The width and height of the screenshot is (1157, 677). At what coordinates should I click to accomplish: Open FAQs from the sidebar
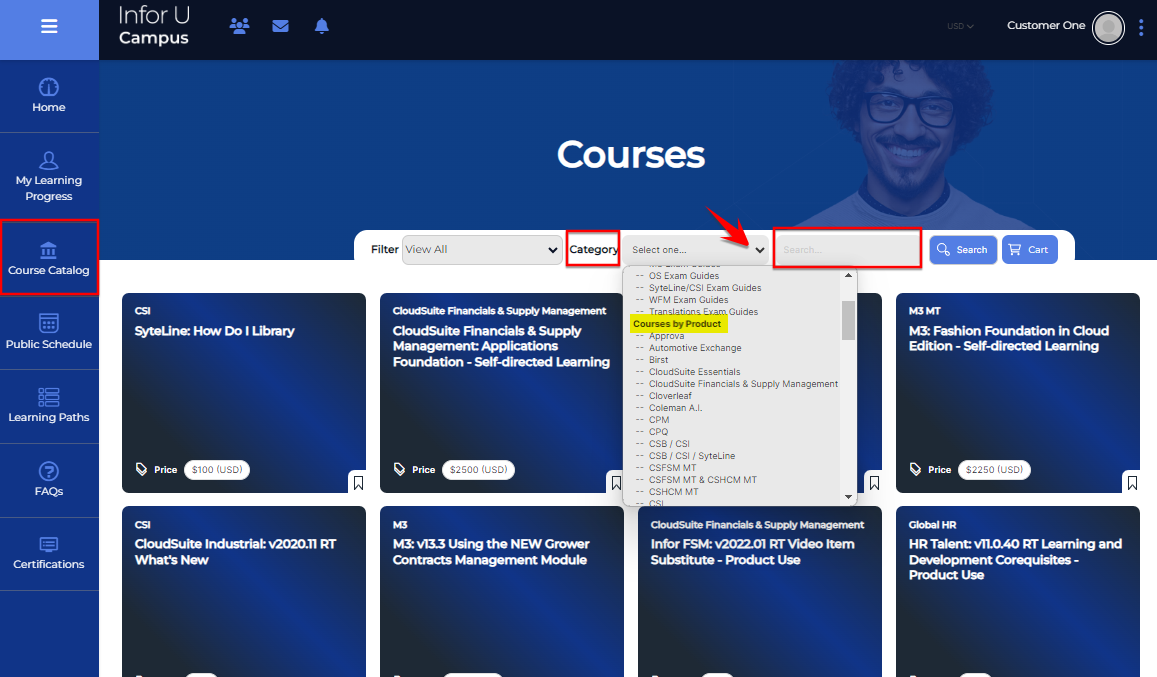click(x=49, y=480)
